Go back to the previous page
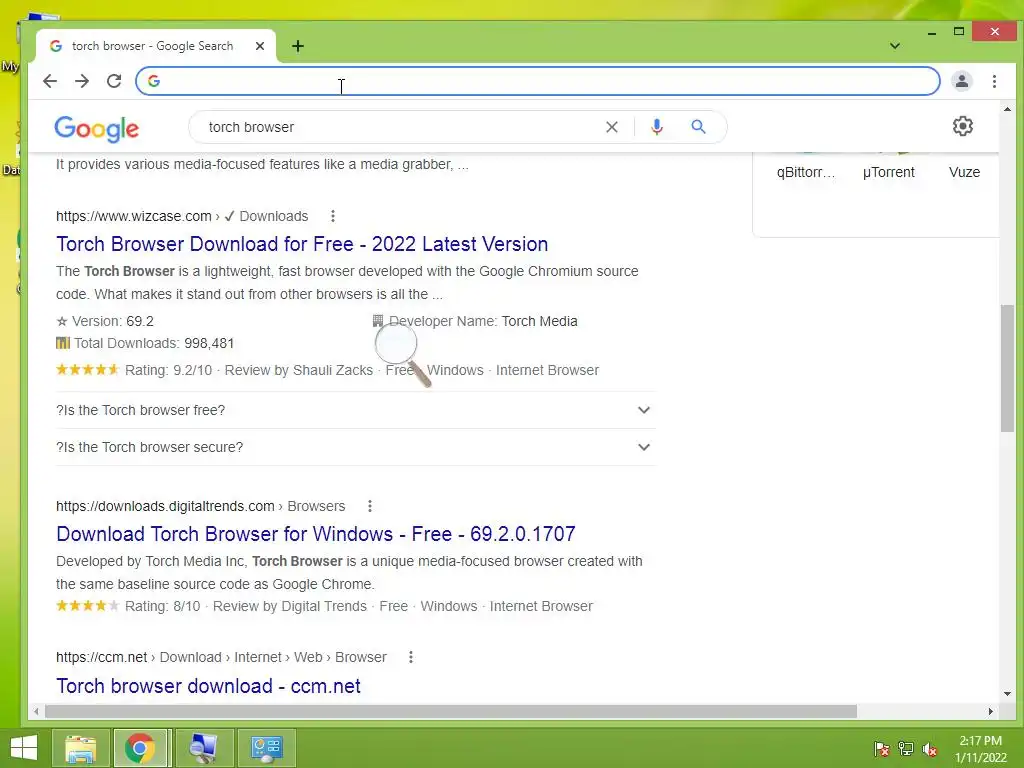The width and height of the screenshot is (1024, 768). pyautogui.click(x=50, y=81)
